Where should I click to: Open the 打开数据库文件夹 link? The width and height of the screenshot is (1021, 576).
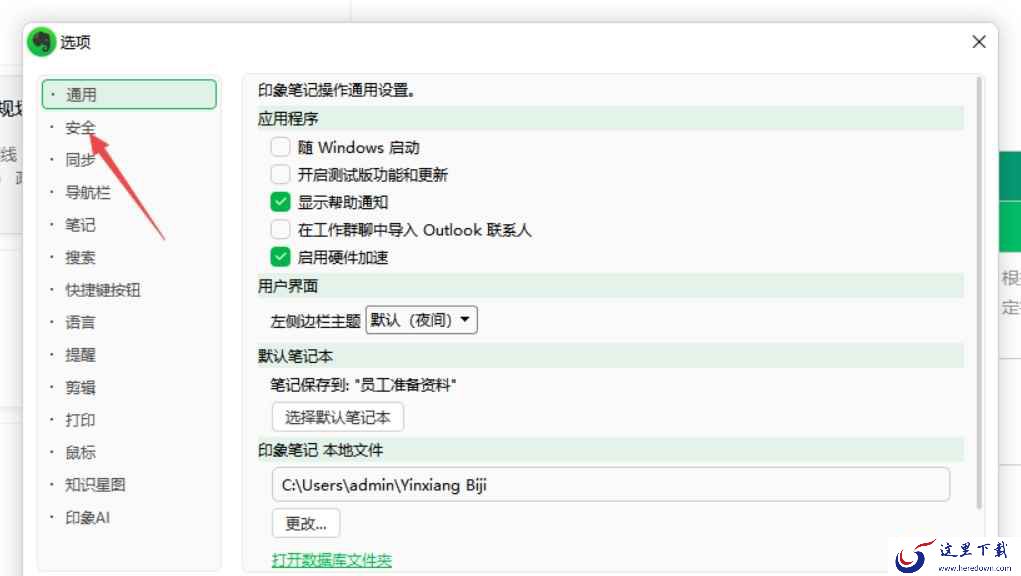click(x=331, y=560)
